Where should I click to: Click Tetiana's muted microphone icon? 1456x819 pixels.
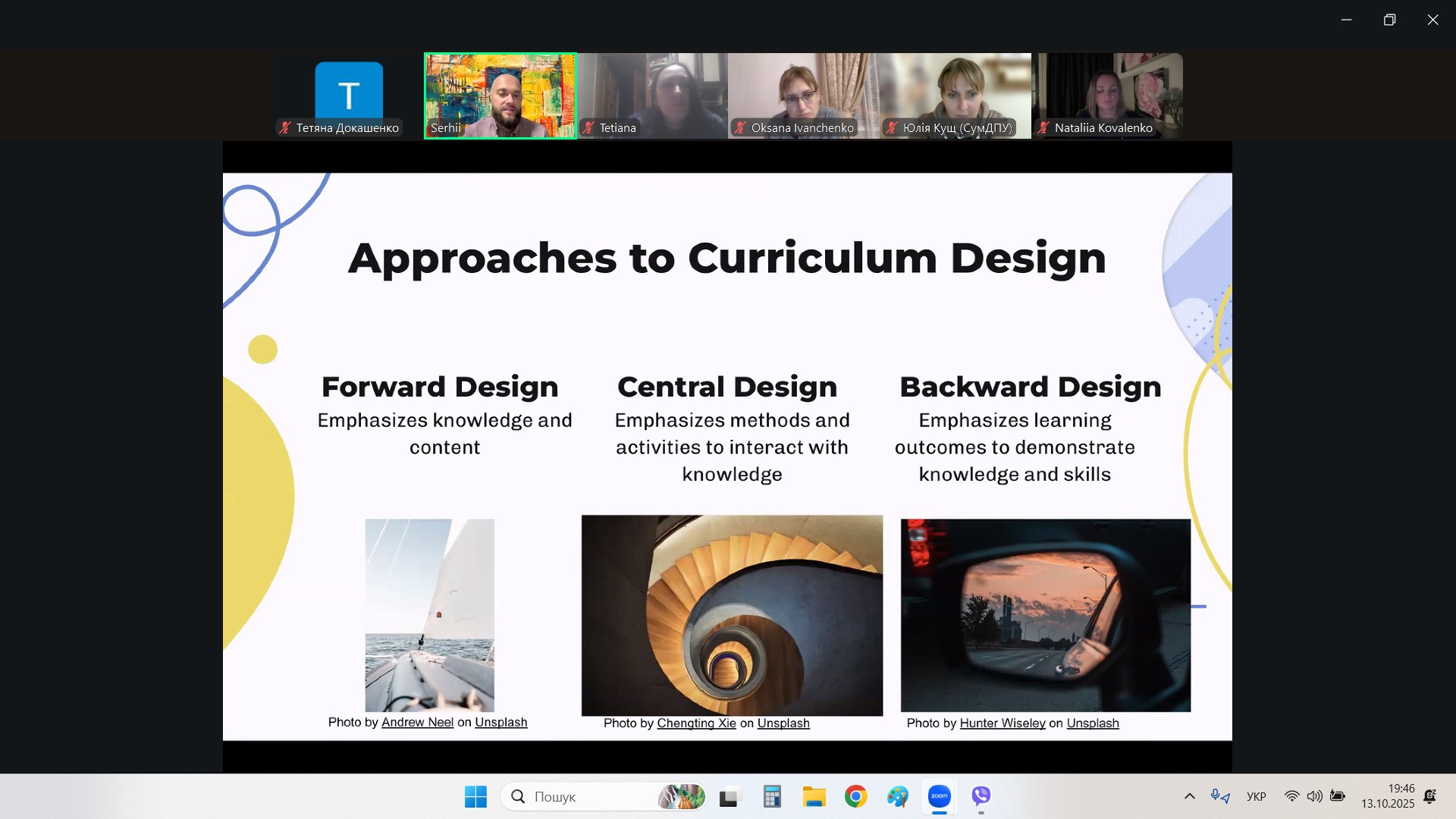pos(588,128)
